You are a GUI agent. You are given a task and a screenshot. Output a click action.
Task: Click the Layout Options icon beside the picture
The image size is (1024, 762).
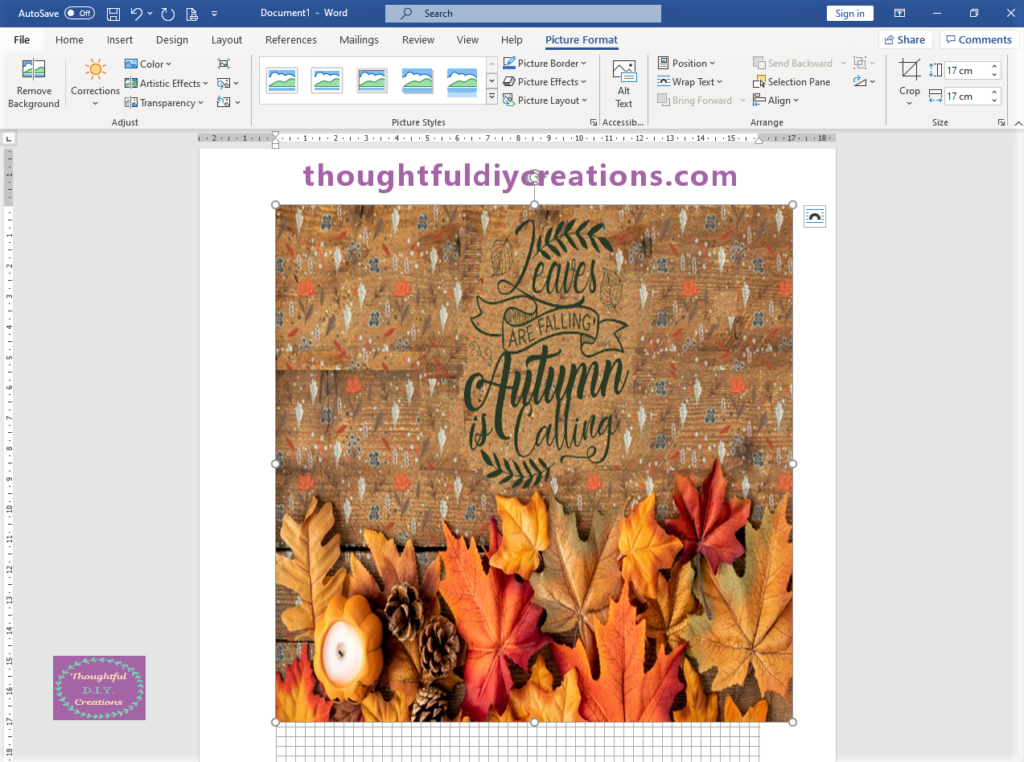pos(815,216)
